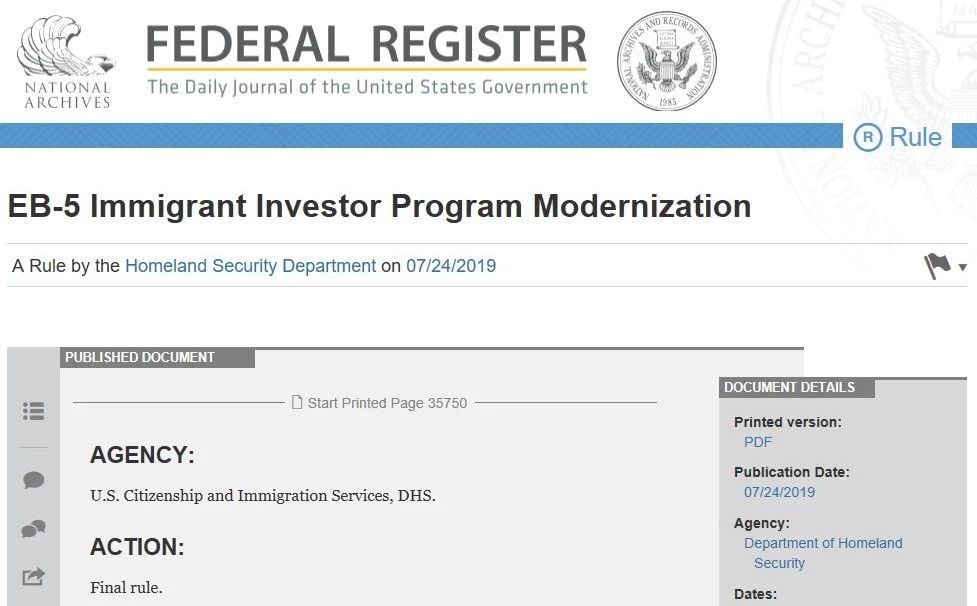Open the PDF printed version link

pyautogui.click(x=758, y=442)
